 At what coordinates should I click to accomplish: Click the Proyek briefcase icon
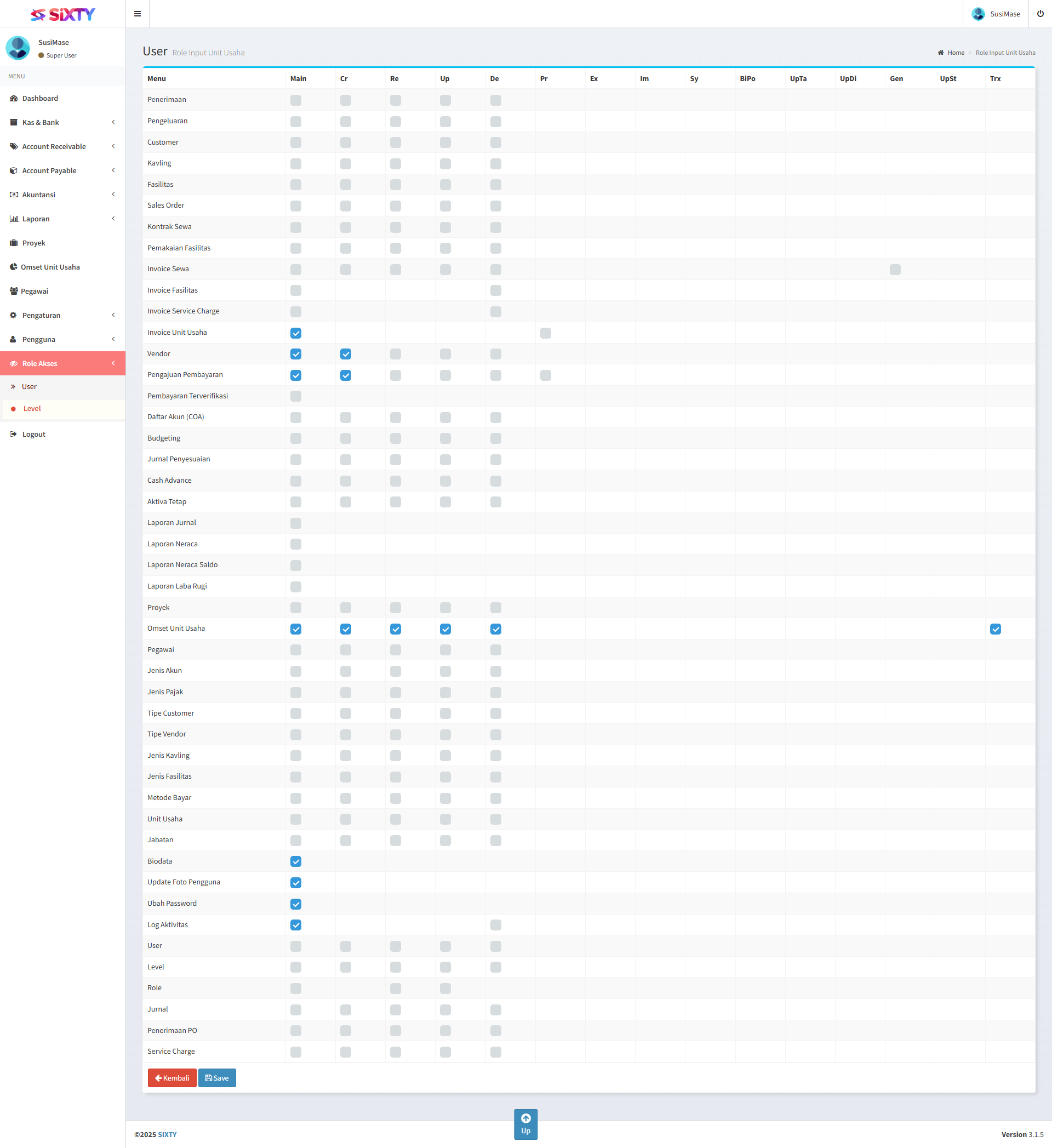click(14, 243)
